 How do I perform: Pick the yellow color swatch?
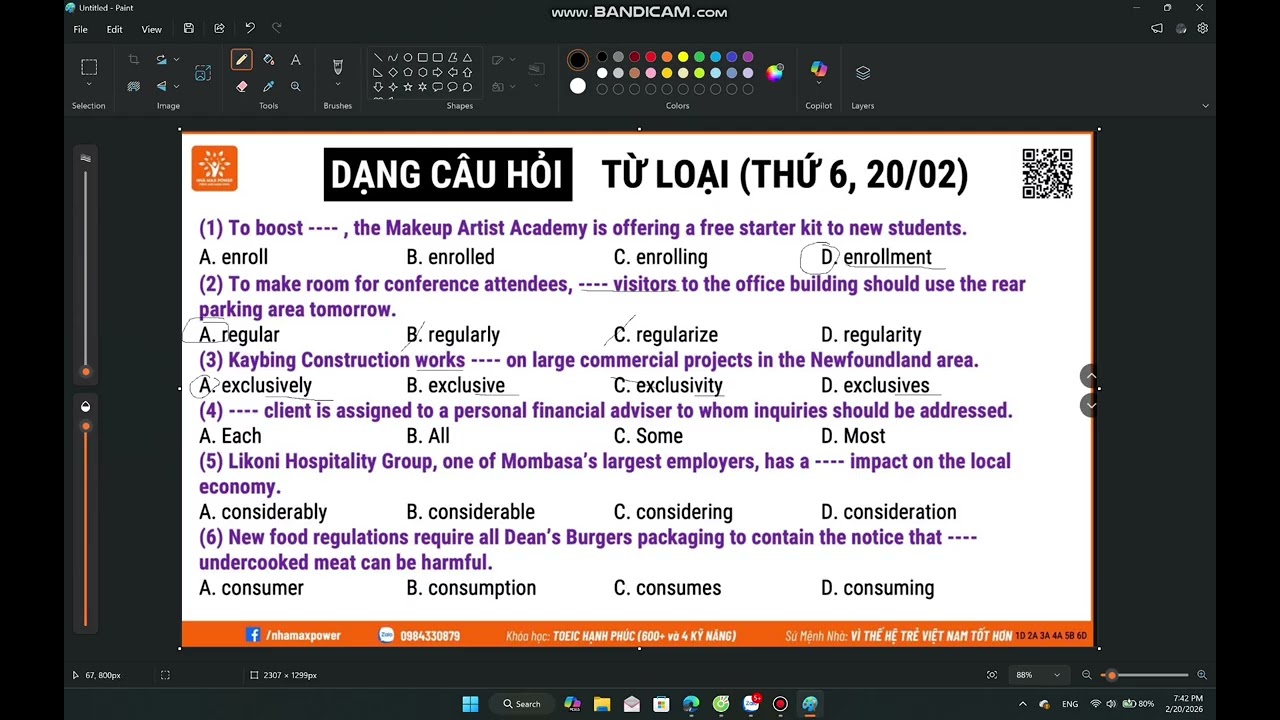click(683, 57)
